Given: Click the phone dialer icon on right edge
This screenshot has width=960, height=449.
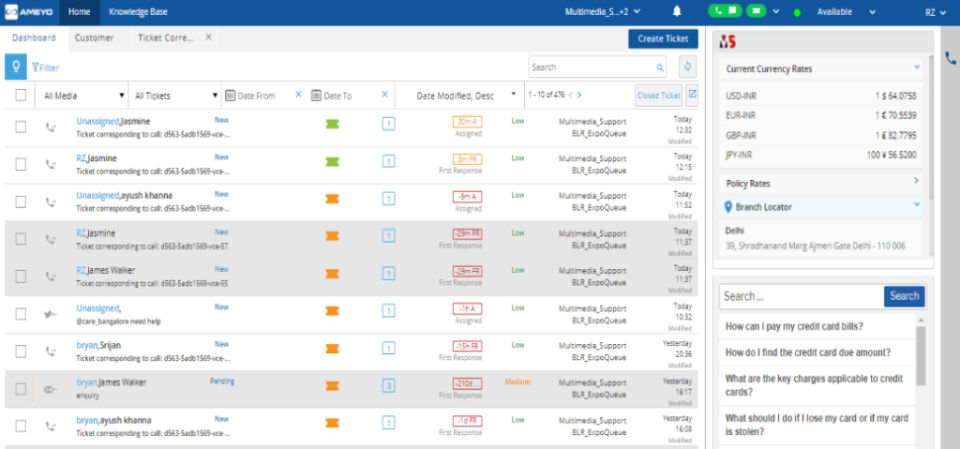Looking at the screenshot, I should (950, 59).
